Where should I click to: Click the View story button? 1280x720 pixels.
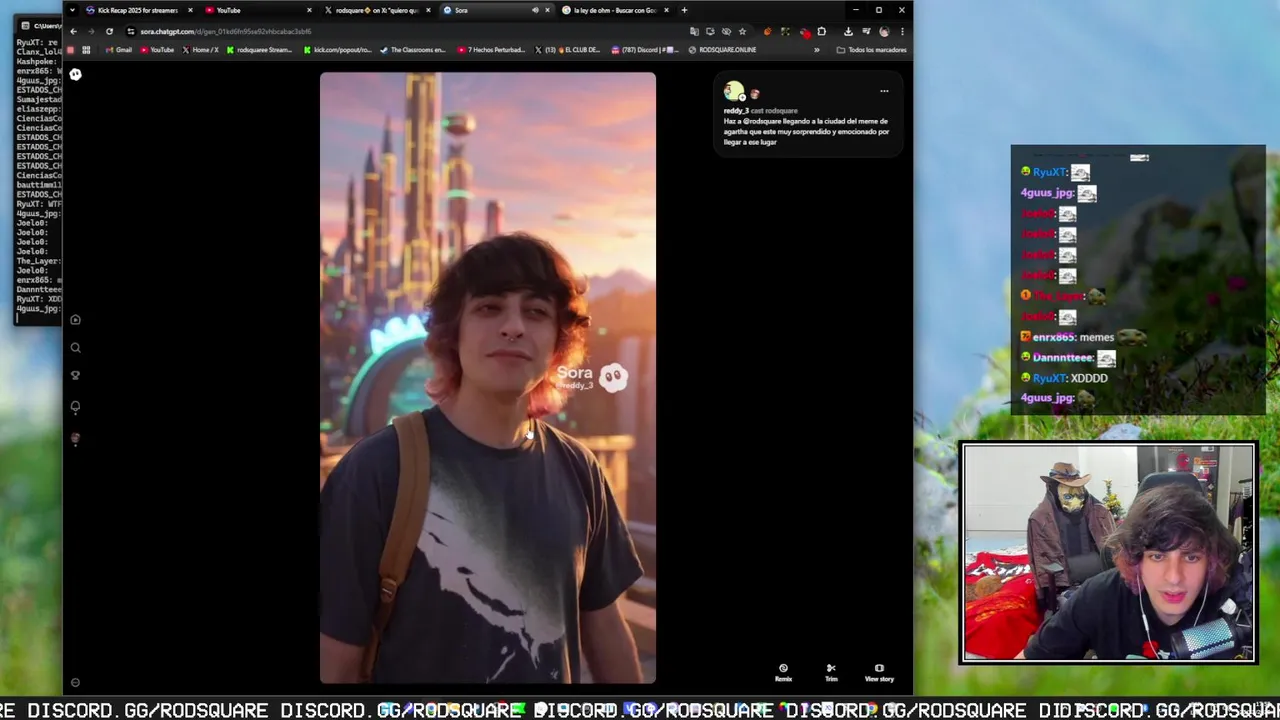click(x=879, y=673)
